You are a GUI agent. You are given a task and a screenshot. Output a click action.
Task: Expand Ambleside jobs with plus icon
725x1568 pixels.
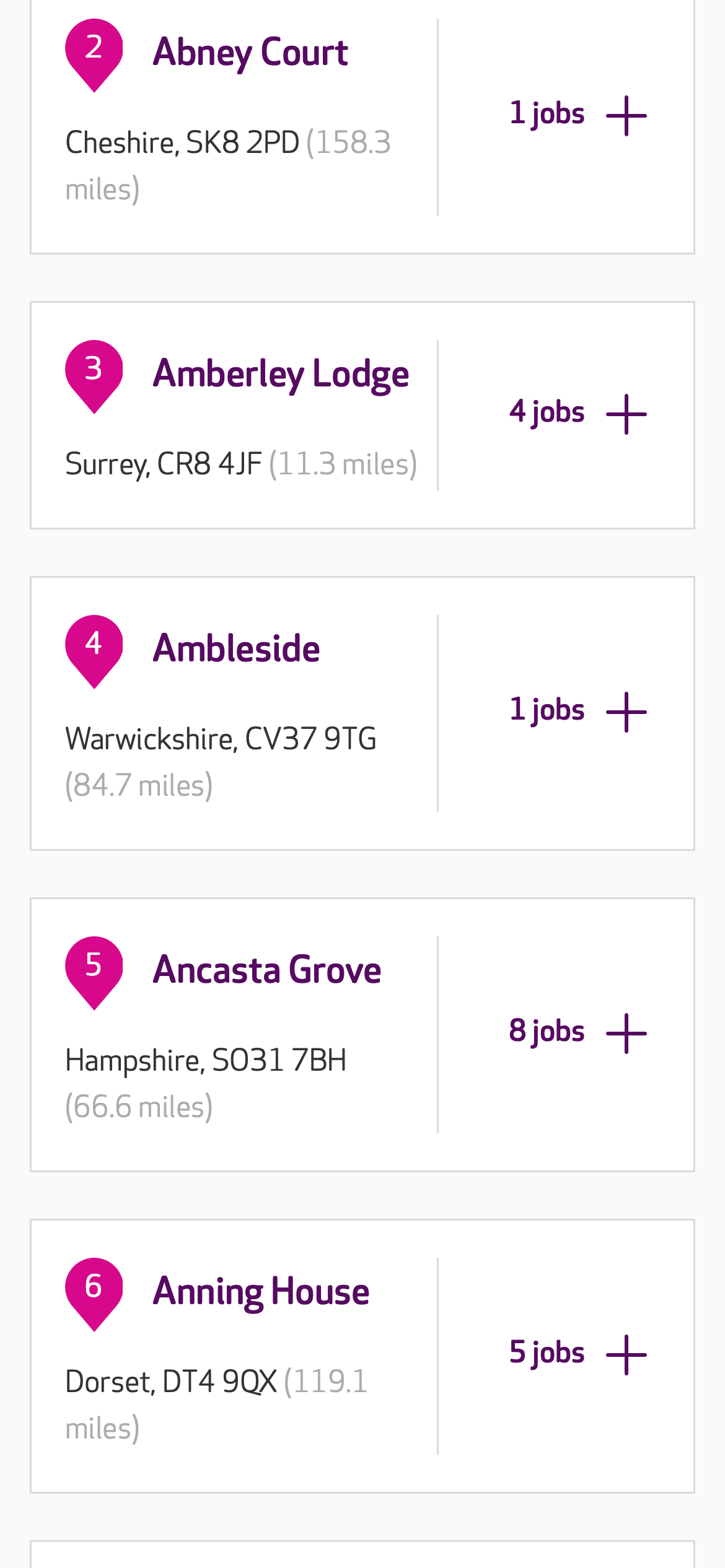[626, 712]
